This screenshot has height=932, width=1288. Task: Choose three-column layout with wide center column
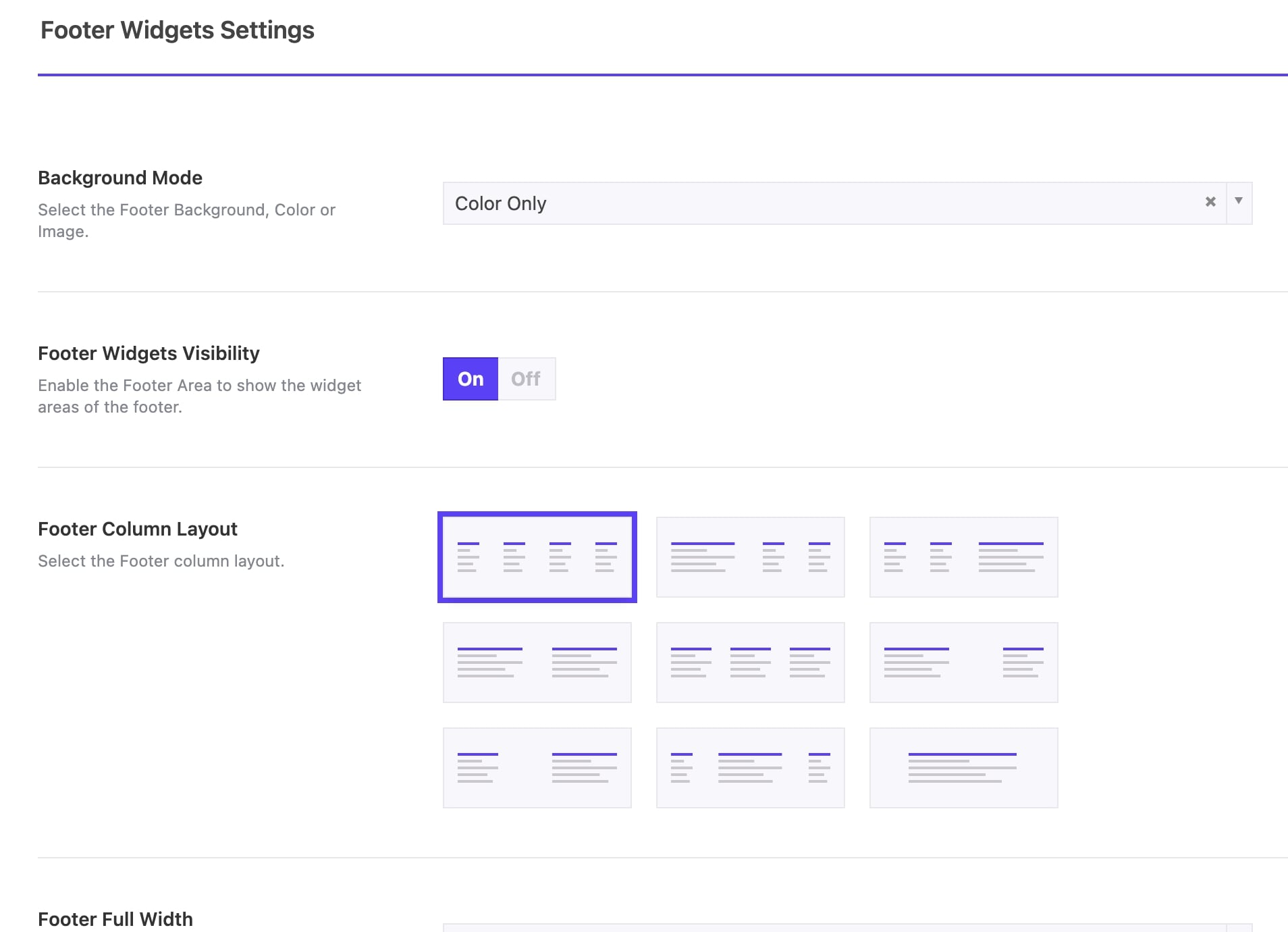(750, 768)
